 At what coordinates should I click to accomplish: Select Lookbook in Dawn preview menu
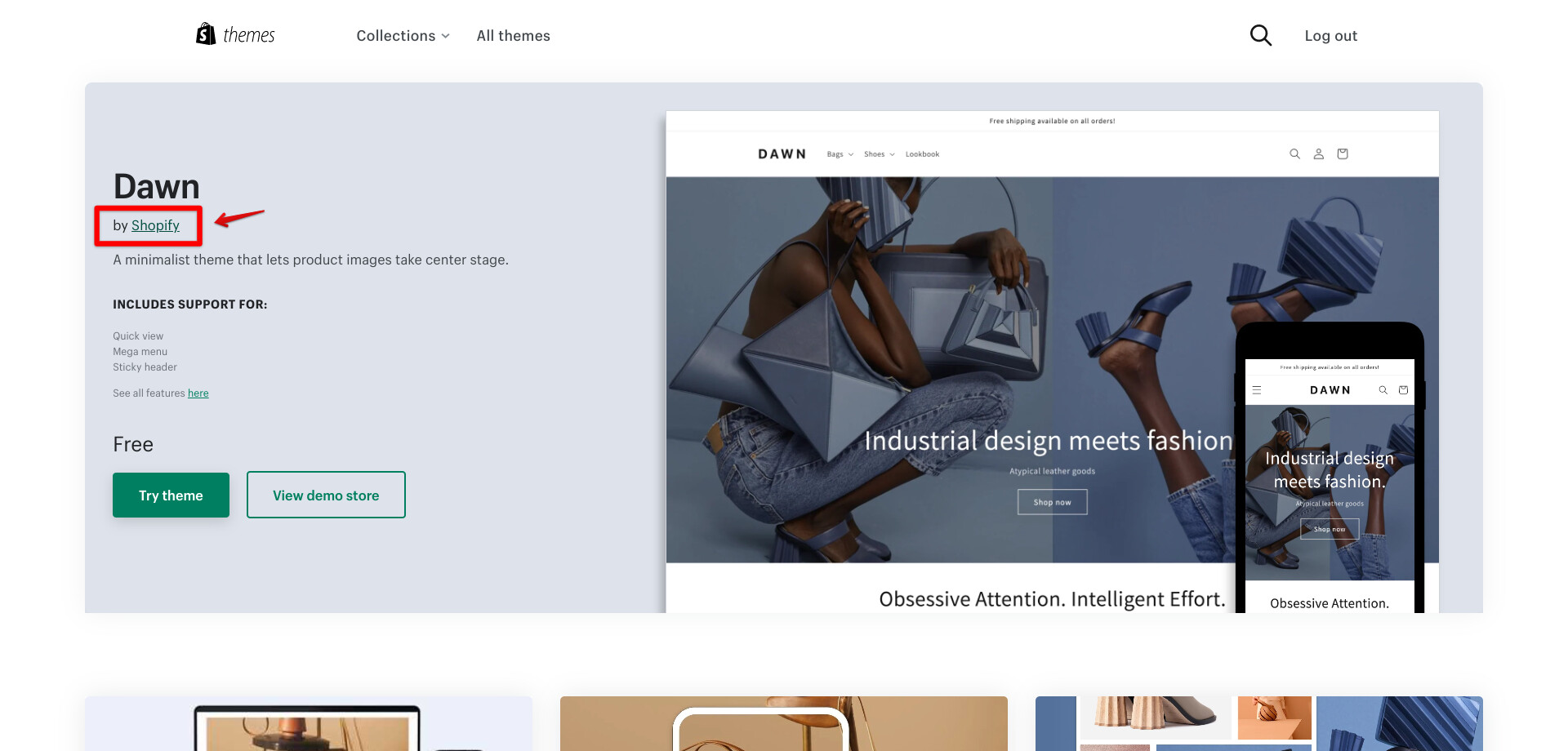pos(922,154)
